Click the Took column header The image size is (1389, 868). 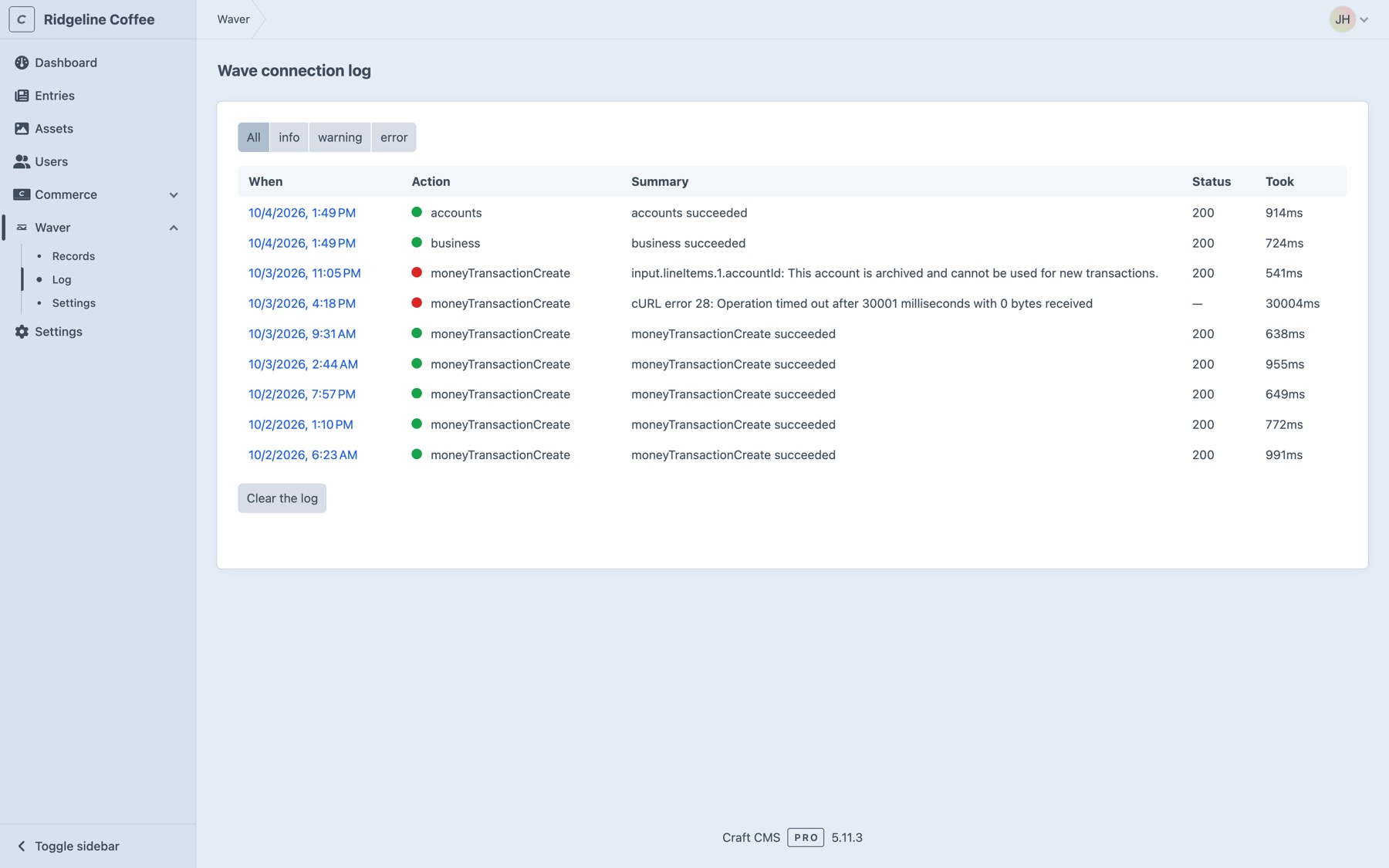pyautogui.click(x=1279, y=181)
